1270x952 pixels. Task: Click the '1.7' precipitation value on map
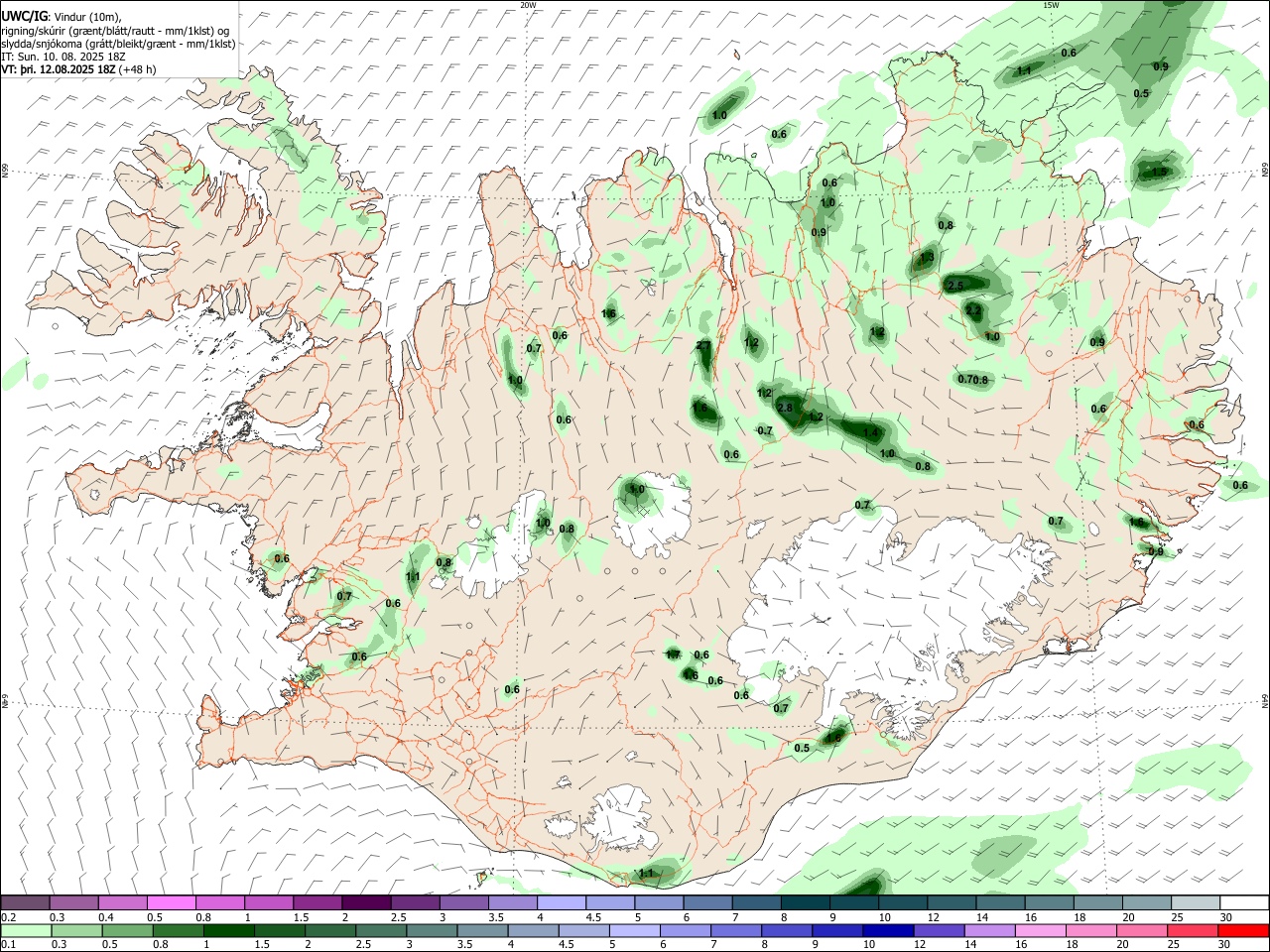coord(672,654)
